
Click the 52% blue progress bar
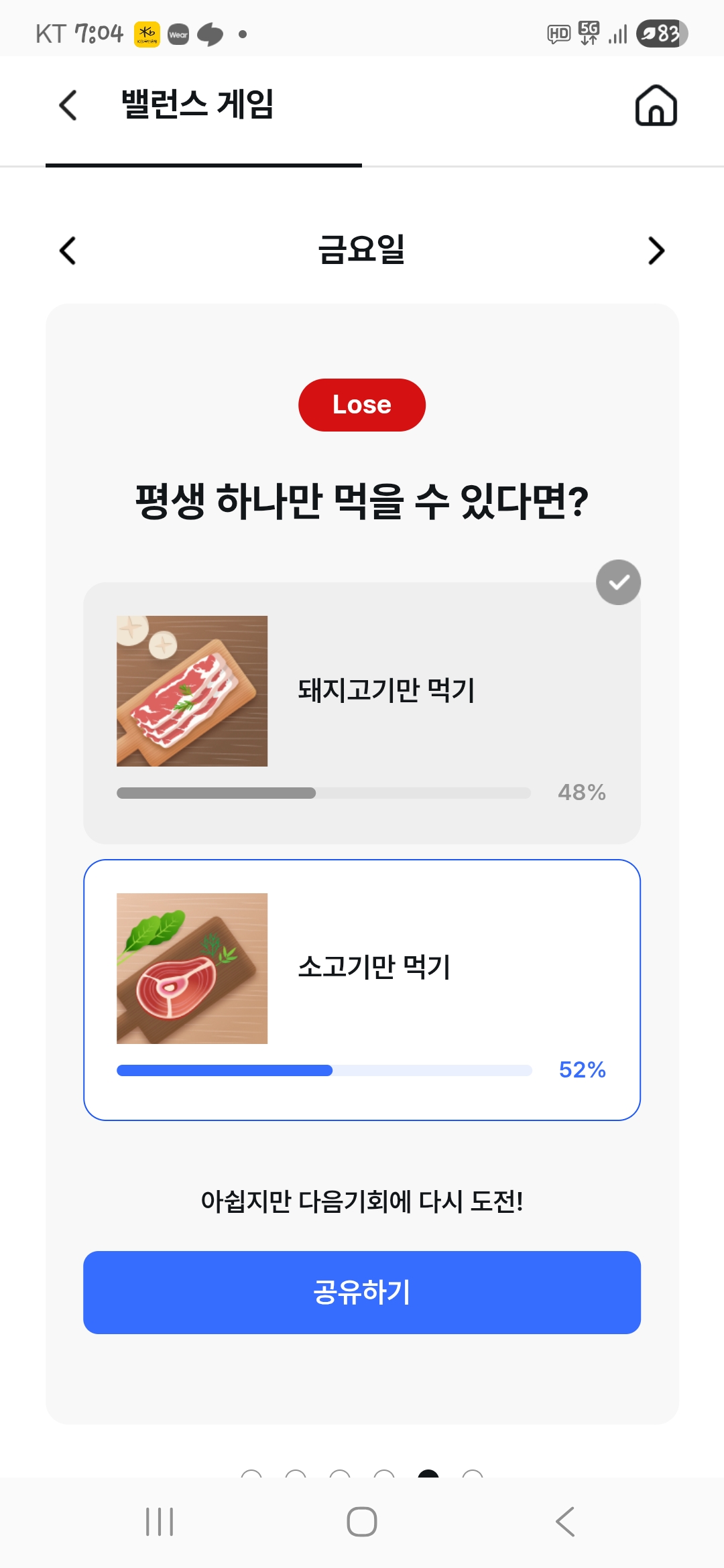coord(324,1070)
